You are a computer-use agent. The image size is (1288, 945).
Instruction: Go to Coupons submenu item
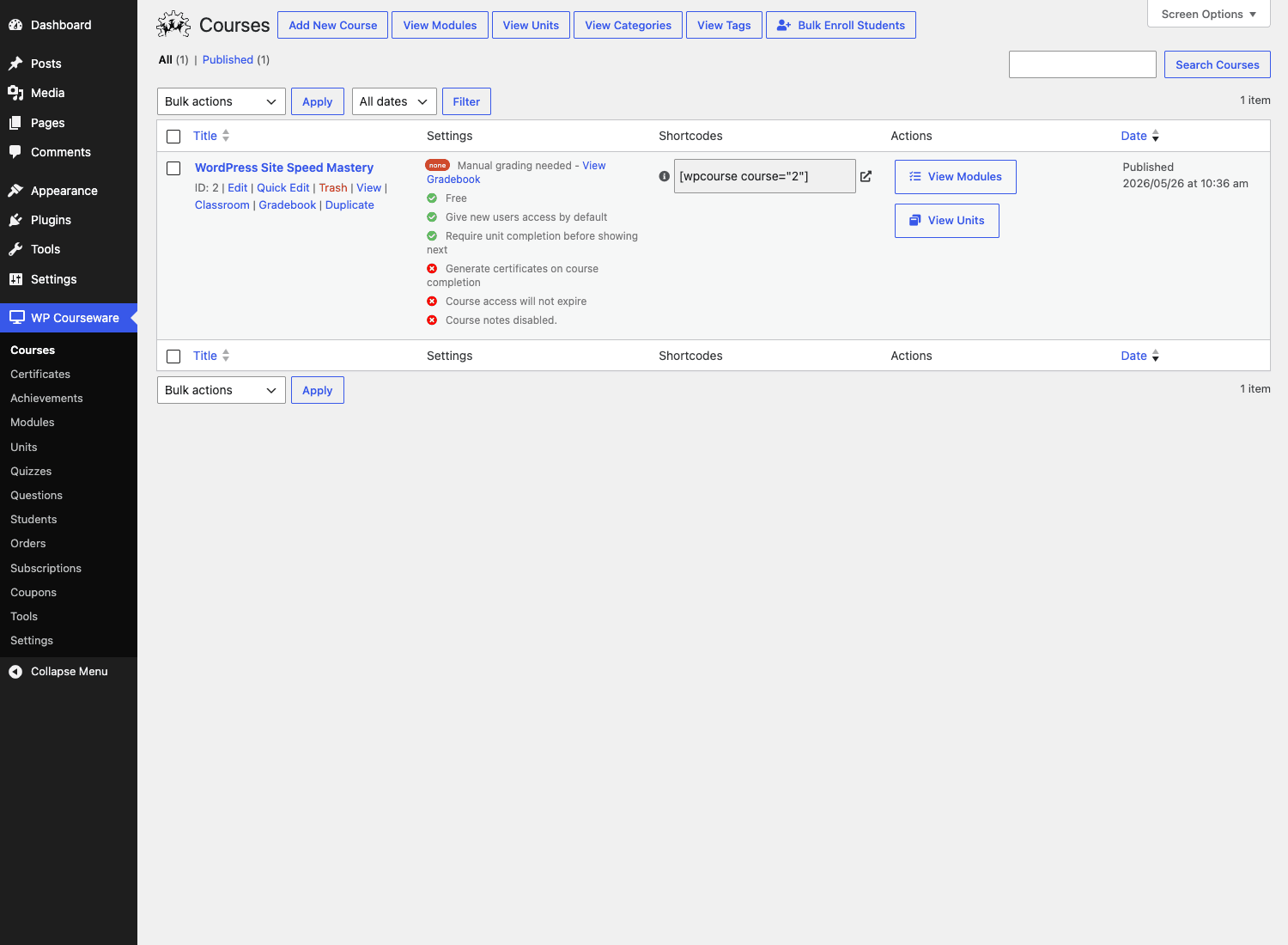[33, 593]
